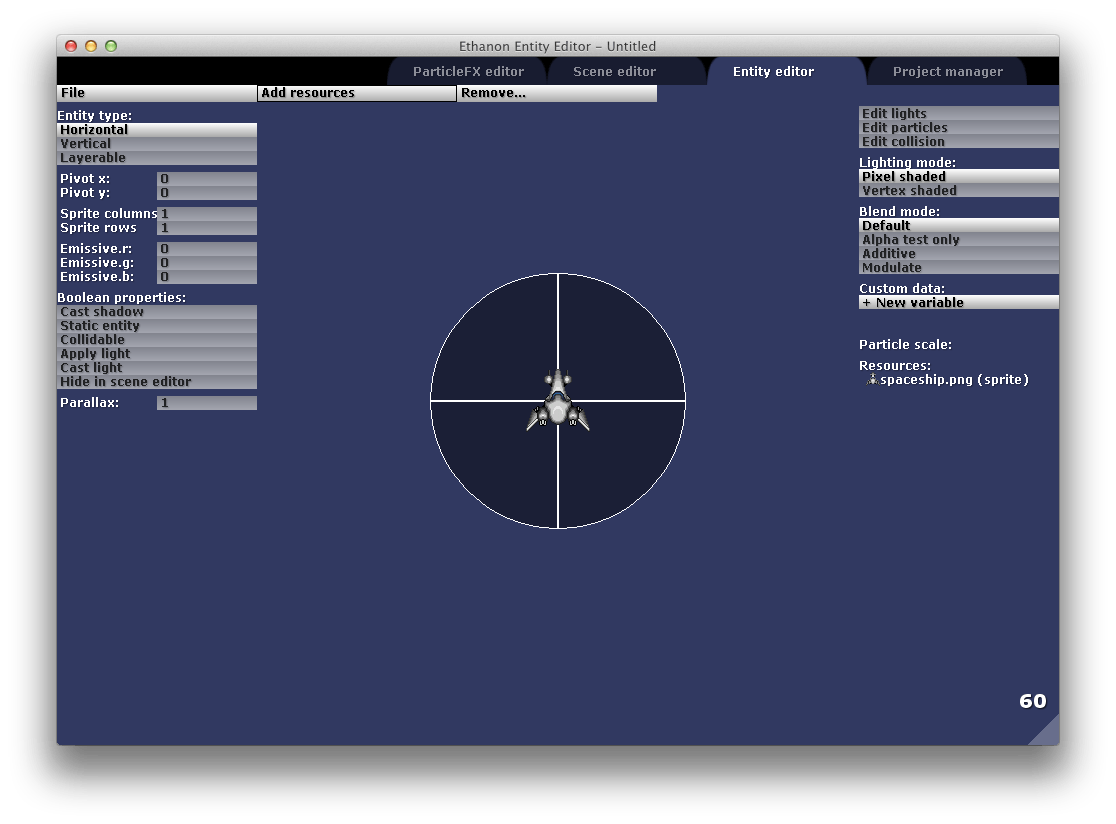Select Vertical entity type
Screen dimensions: 1116x824
(156, 144)
